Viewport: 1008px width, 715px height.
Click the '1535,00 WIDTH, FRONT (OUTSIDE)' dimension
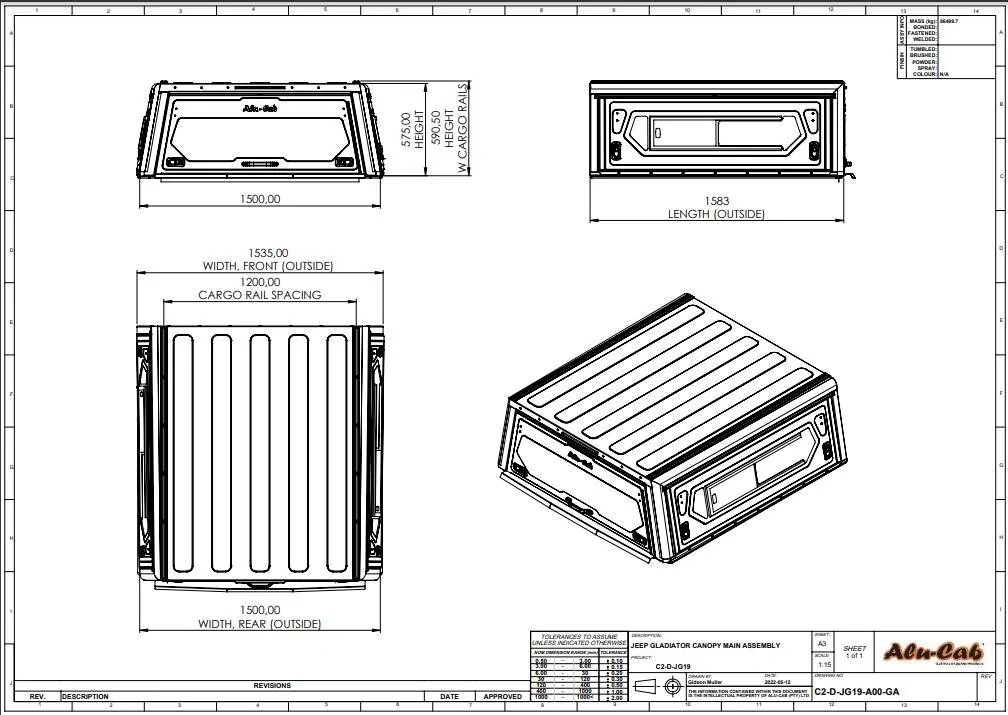[x=268, y=260]
